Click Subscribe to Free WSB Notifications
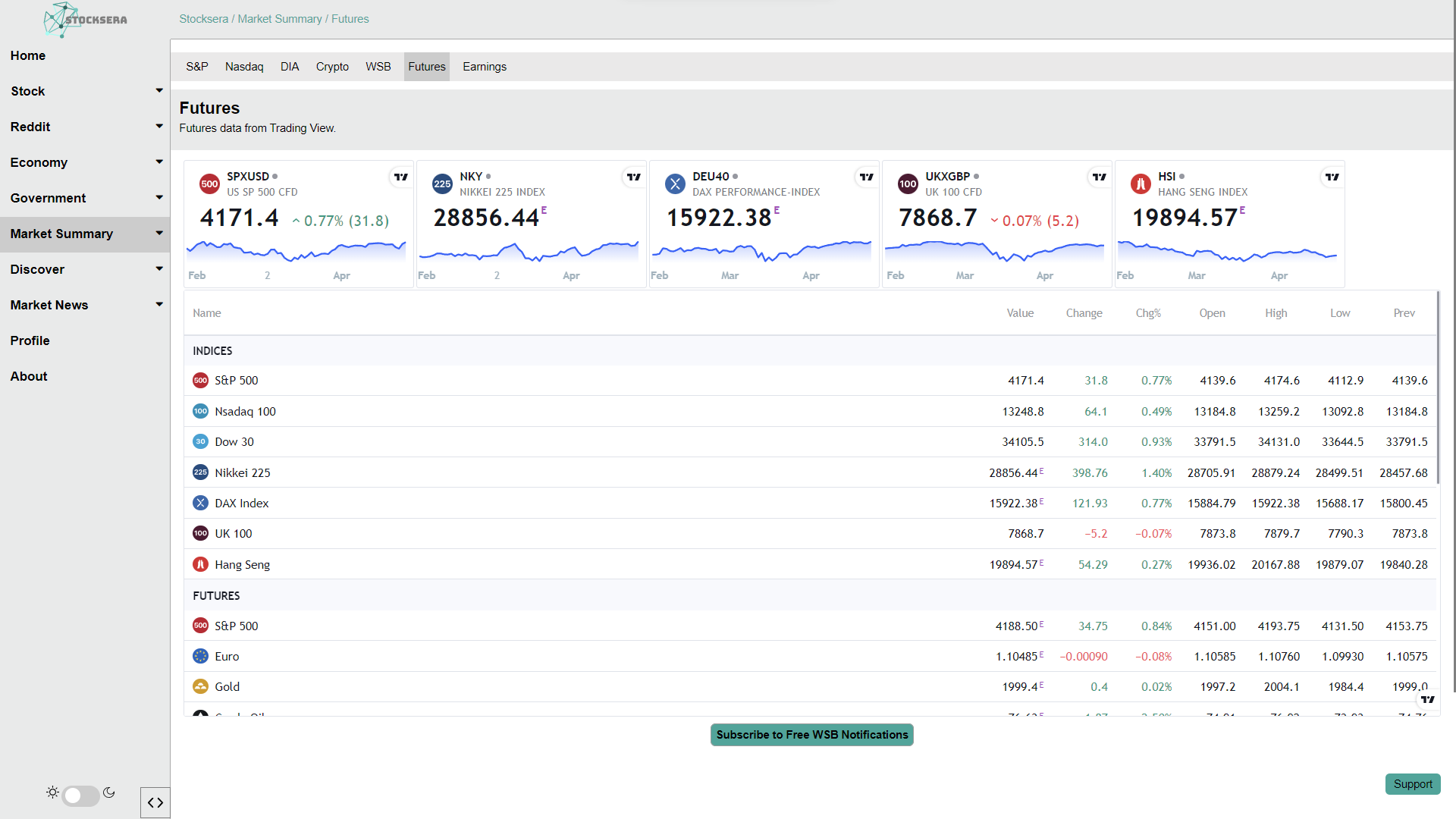 pyautogui.click(x=811, y=734)
